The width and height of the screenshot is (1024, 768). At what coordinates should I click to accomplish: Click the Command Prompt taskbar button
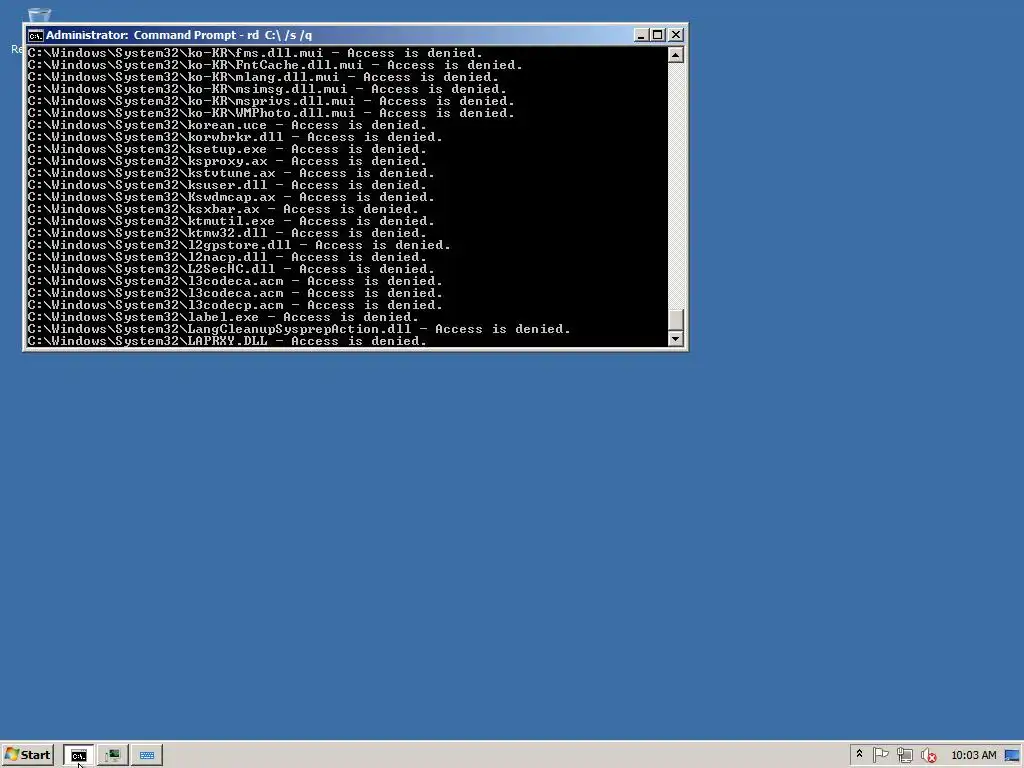tap(78, 755)
